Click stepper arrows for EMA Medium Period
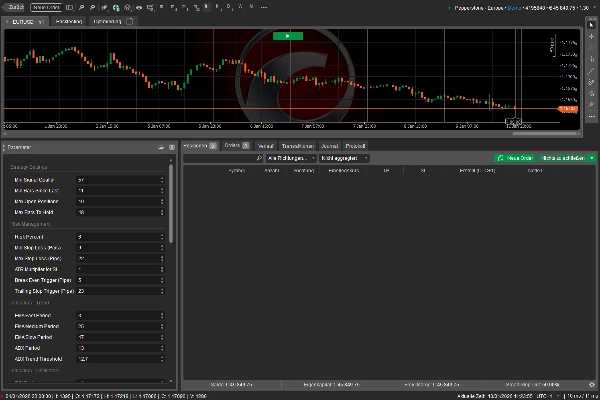The image size is (600, 400). [162, 326]
